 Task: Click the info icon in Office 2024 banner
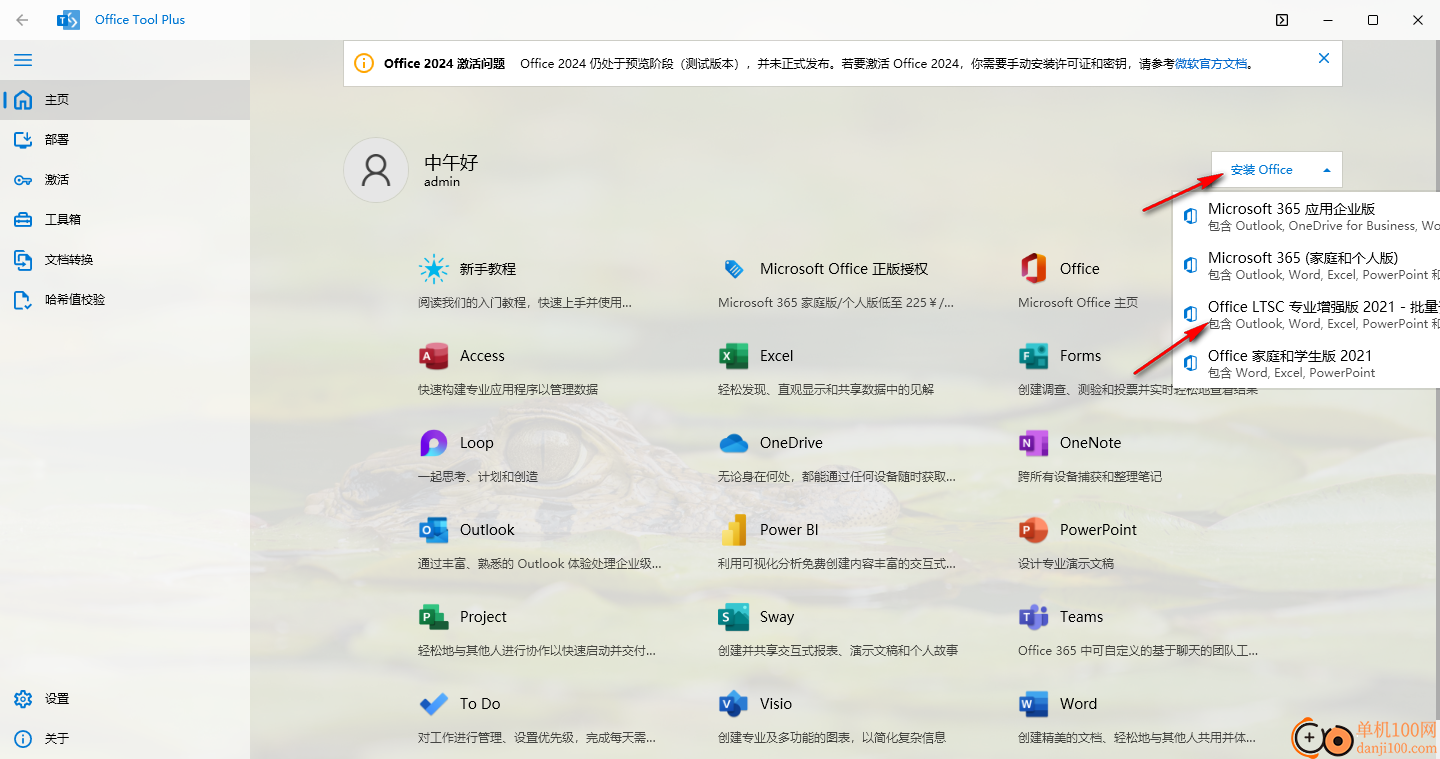point(364,64)
